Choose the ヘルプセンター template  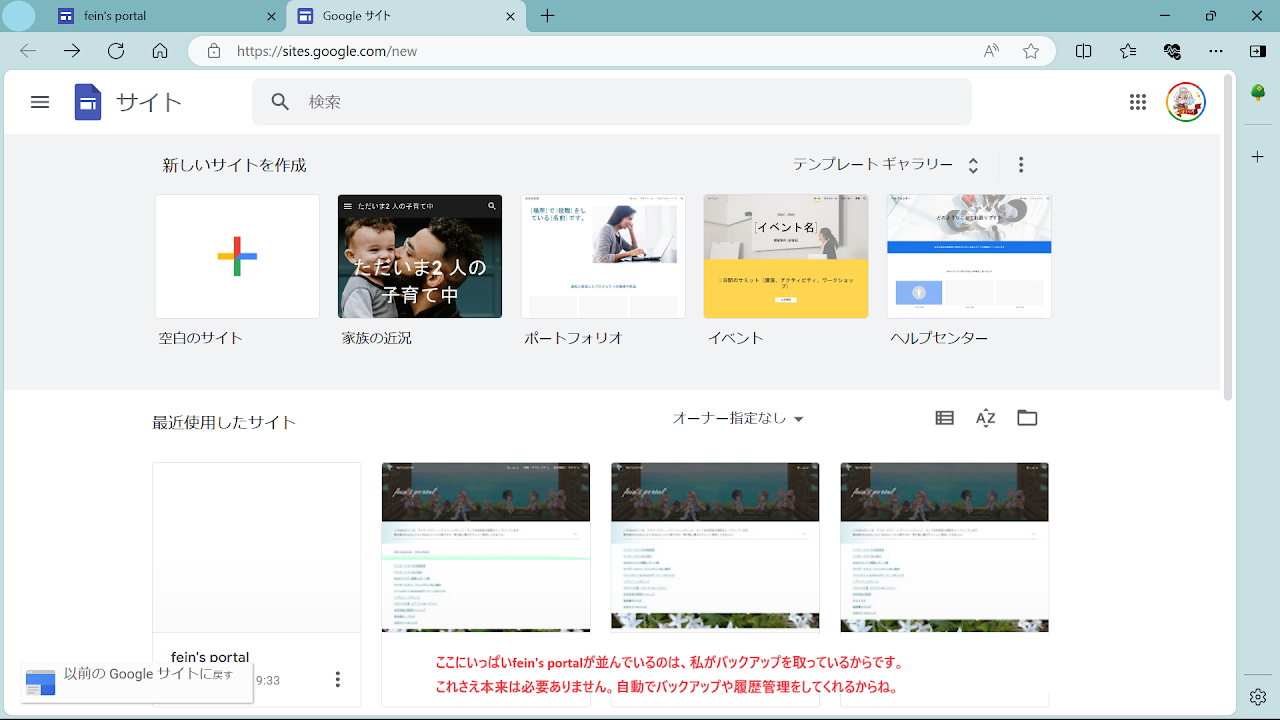969,256
